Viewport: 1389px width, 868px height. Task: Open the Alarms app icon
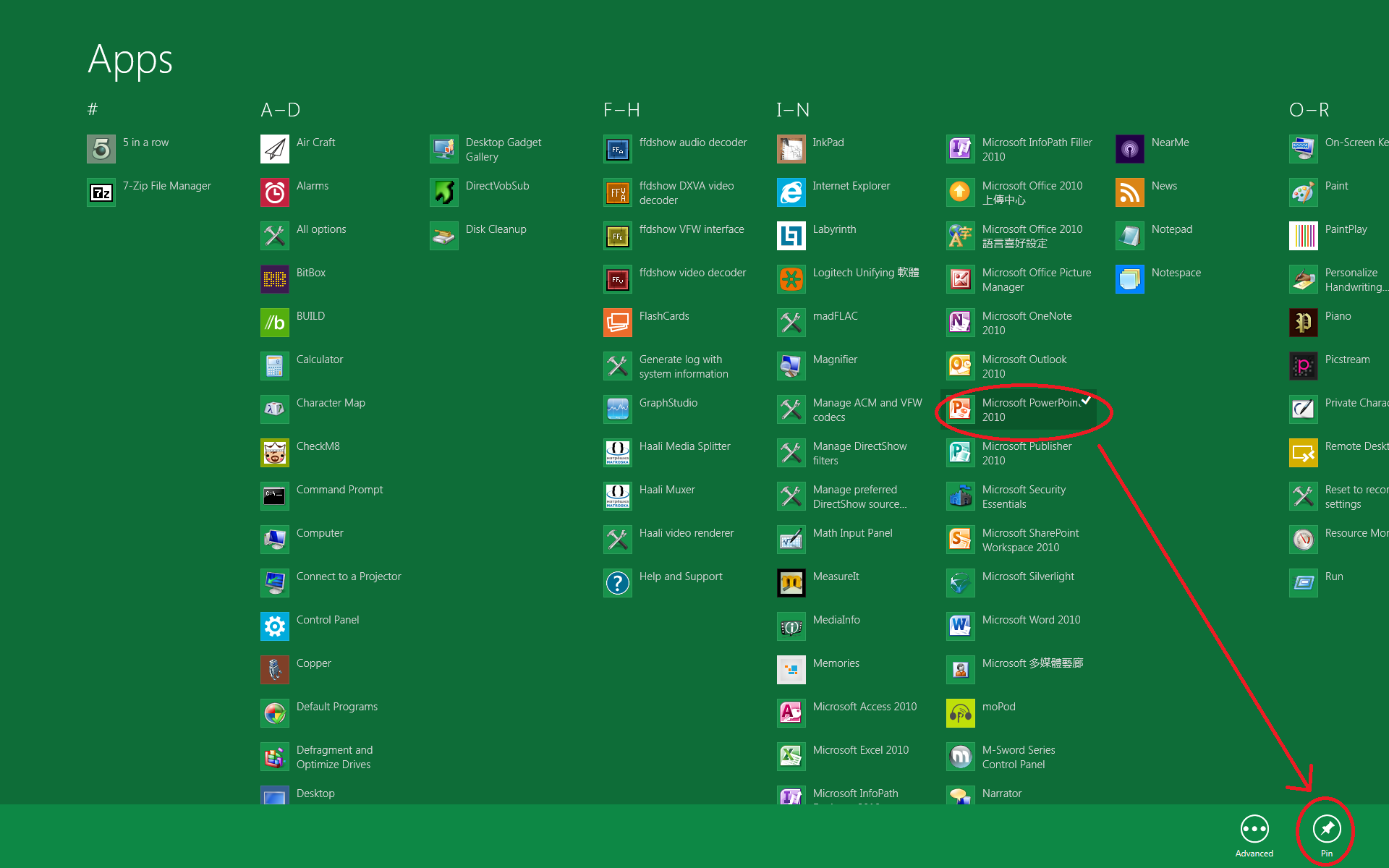point(275,192)
